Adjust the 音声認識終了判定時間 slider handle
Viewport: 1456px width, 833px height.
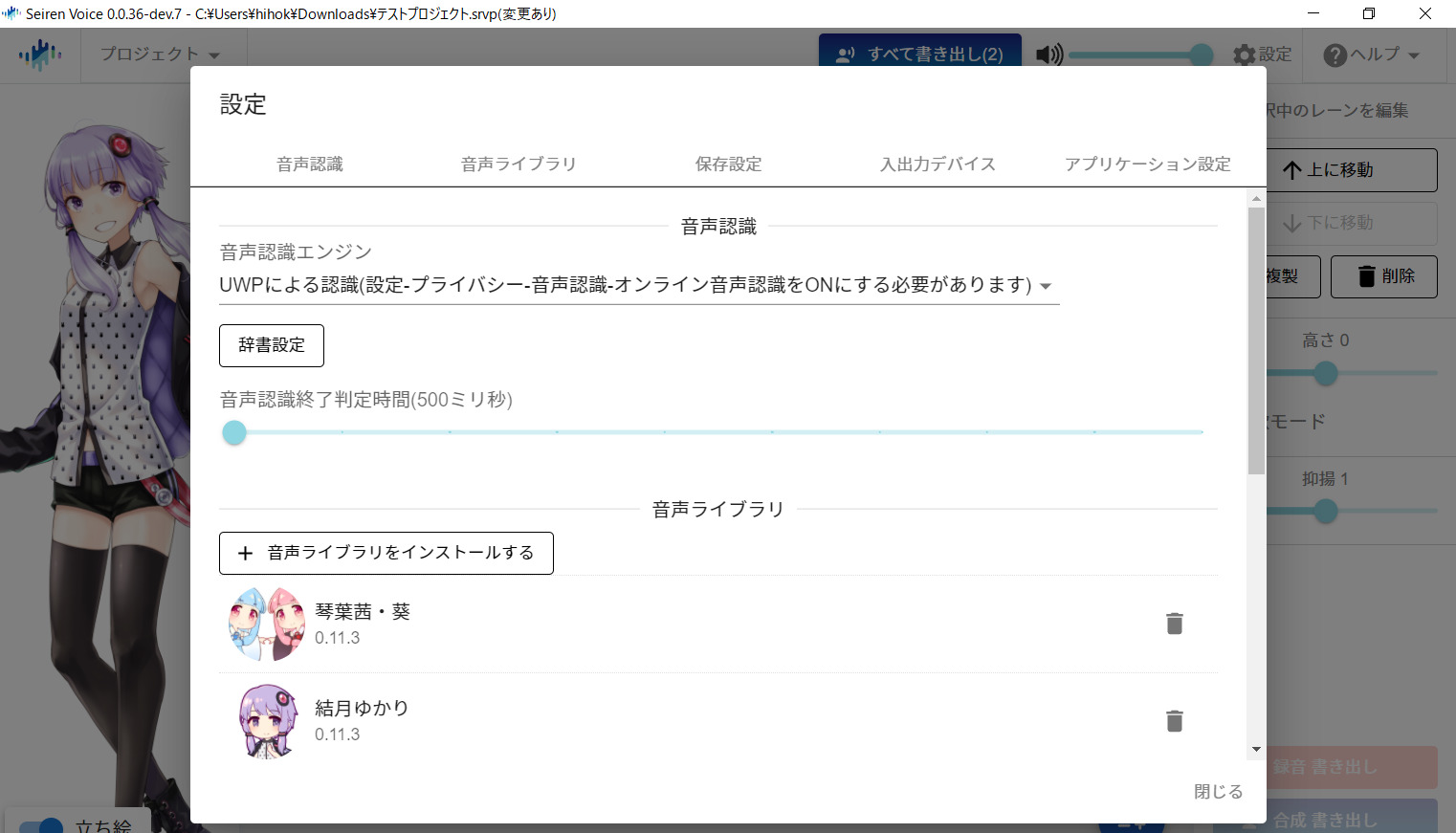[234, 432]
